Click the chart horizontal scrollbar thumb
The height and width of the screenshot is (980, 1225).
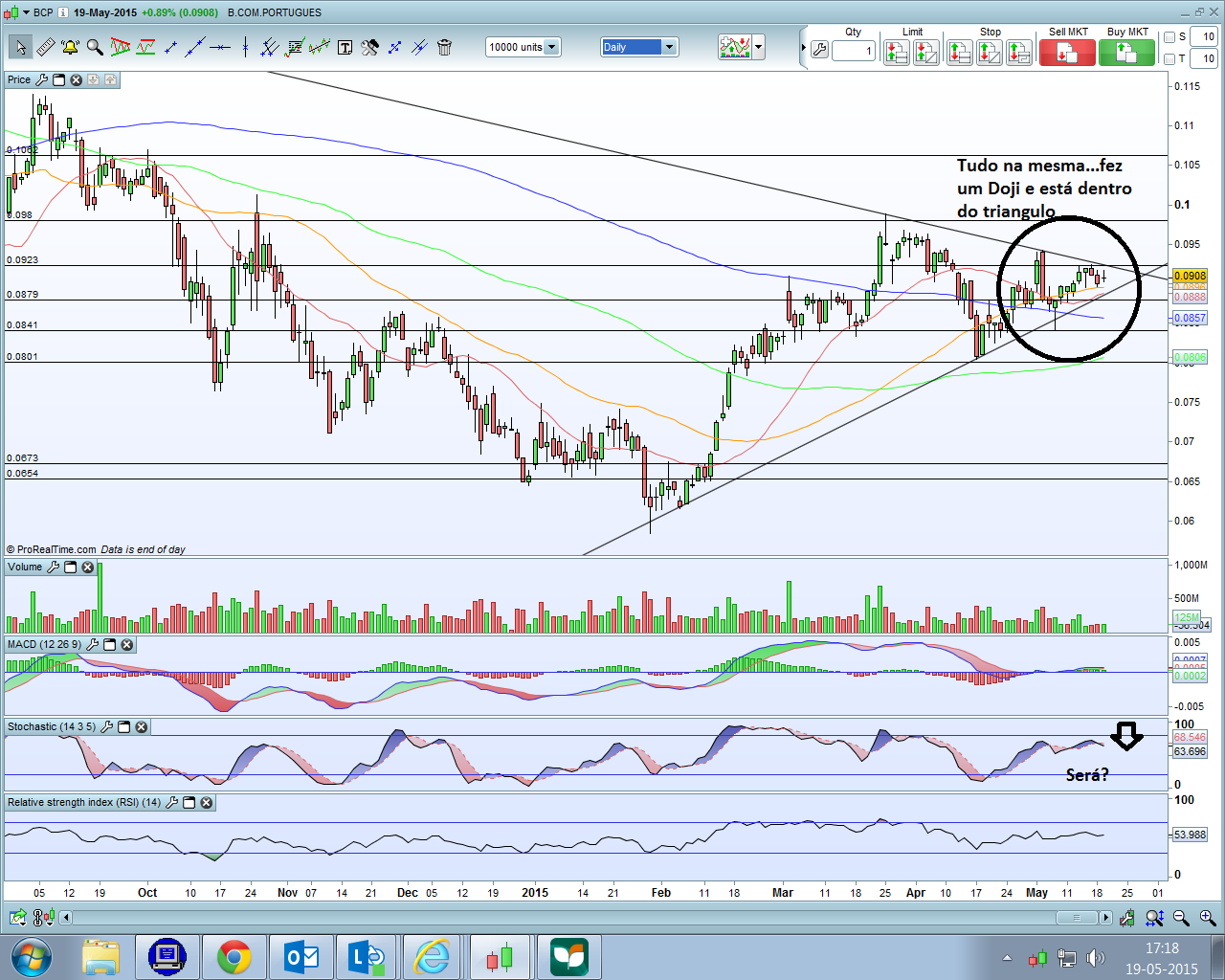coord(1077,918)
